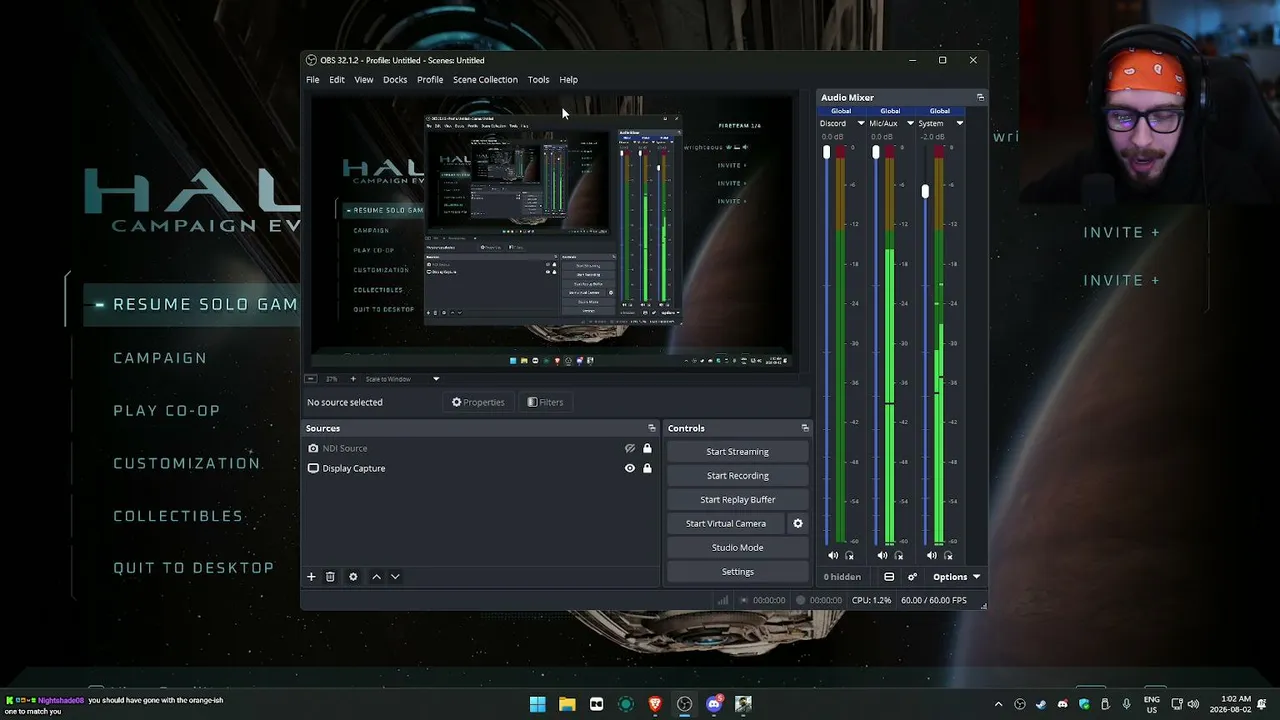Open the View menu
Image resolution: width=1280 pixels, height=720 pixels.
point(364,80)
